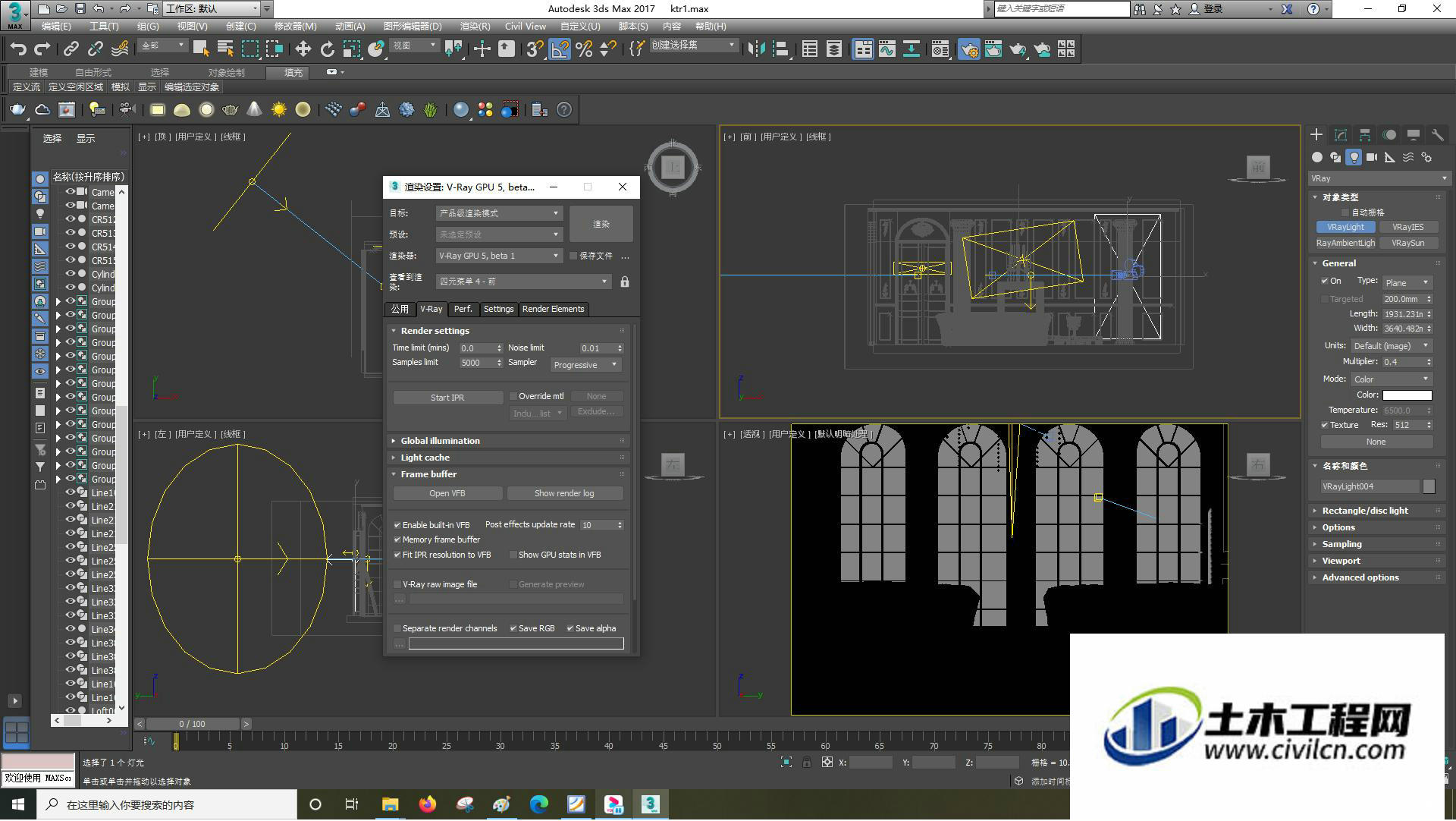Toggle the Percent Snap icon
Image resolution: width=1456 pixels, height=821 pixels.
pyautogui.click(x=583, y=49)
